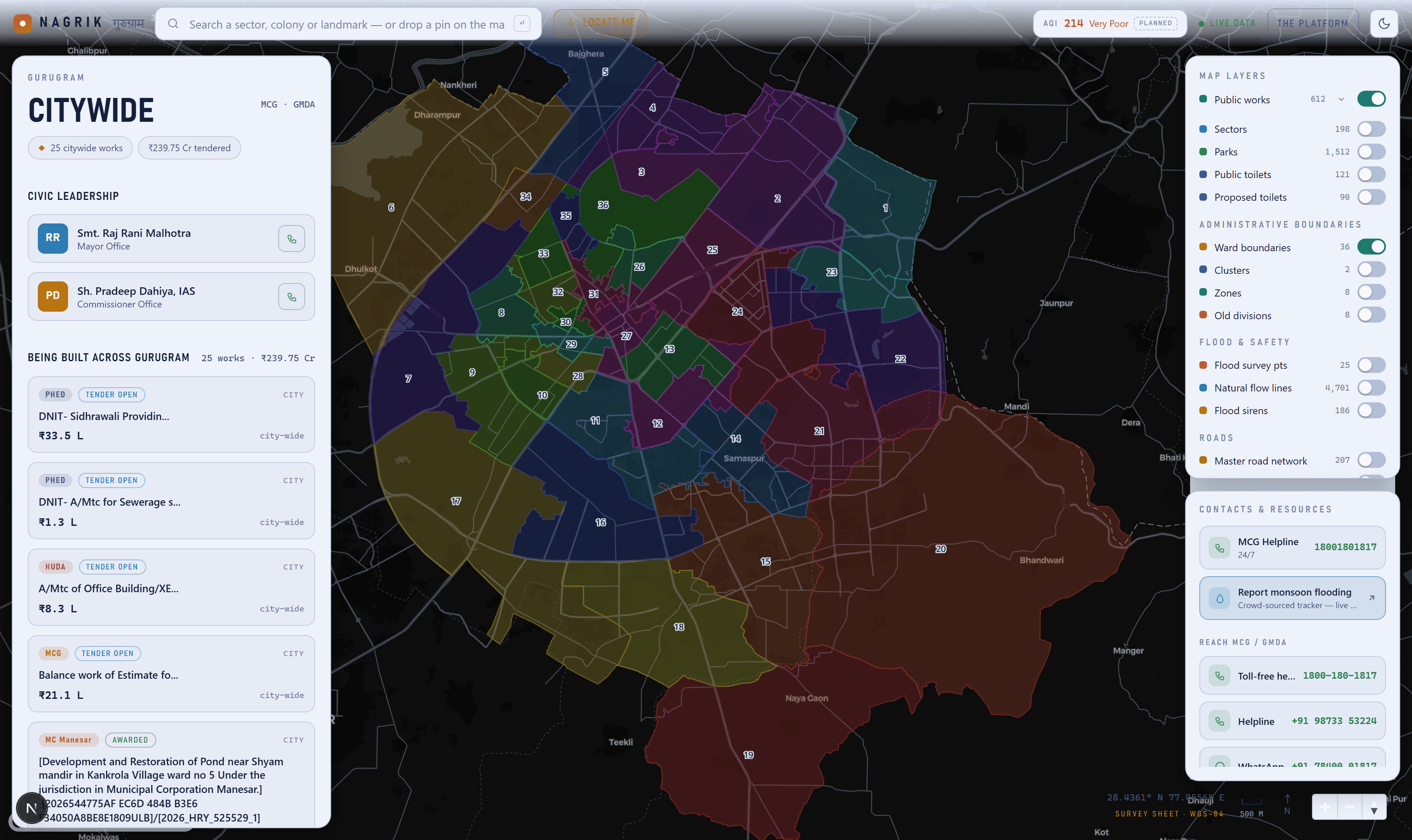Open the MCG Helpline 18001801817 contact
This screenshot has width=1412, height=840.
coord(1292,547)
